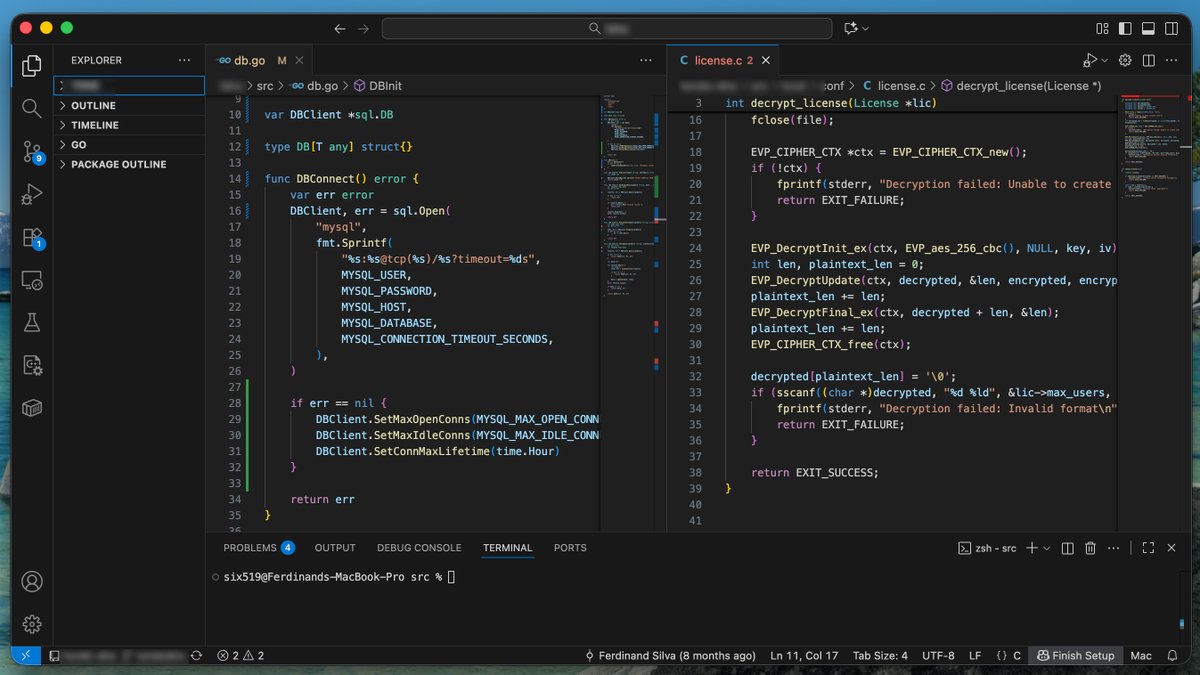Screen dimensions: 1200x675
Task: Expand the TIMELINE section
Action: pyautogui.click(x=129, y=125)
